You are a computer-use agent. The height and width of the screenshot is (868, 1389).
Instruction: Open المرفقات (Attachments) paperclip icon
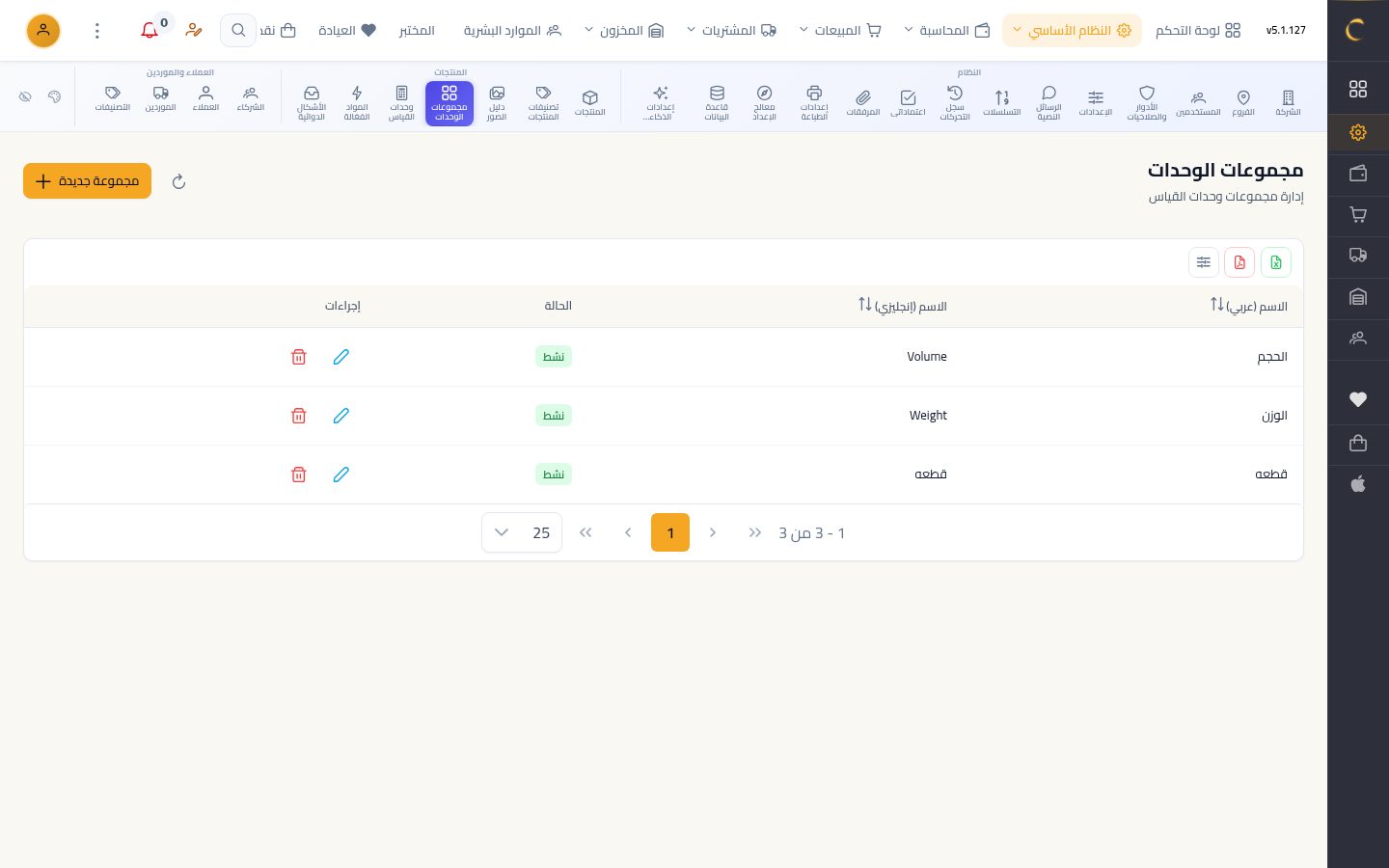[x=863, y=102]
